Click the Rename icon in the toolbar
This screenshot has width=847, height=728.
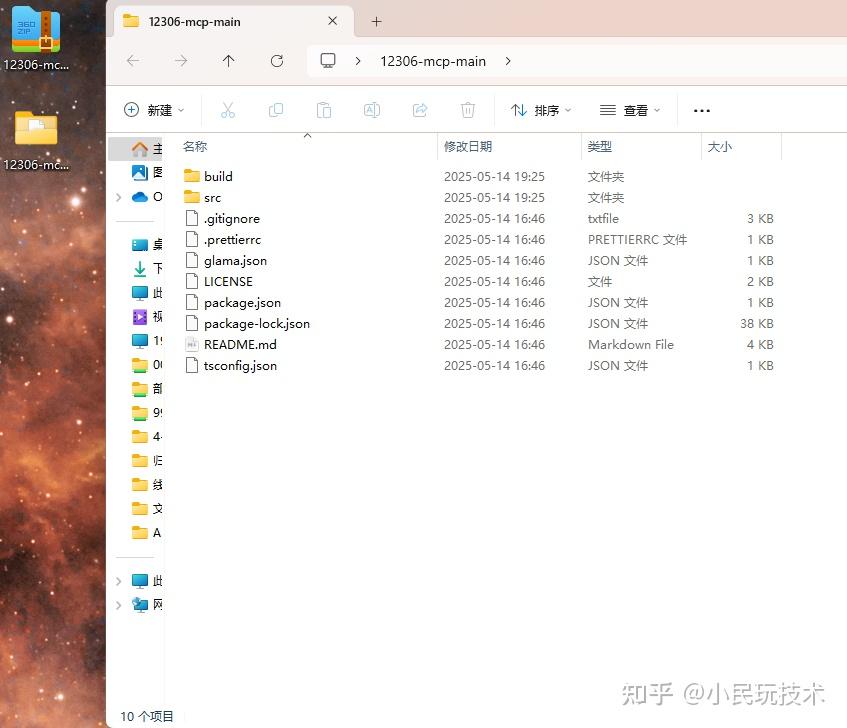tap(372, 110)
